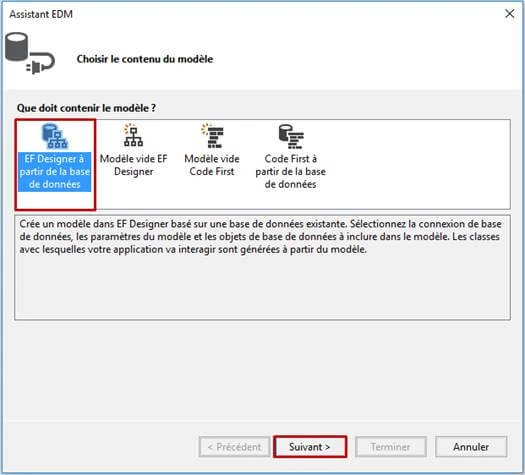This screenshot has width=525, height=475.
Task: Select Code First from database icon
Action: [291, 137]
